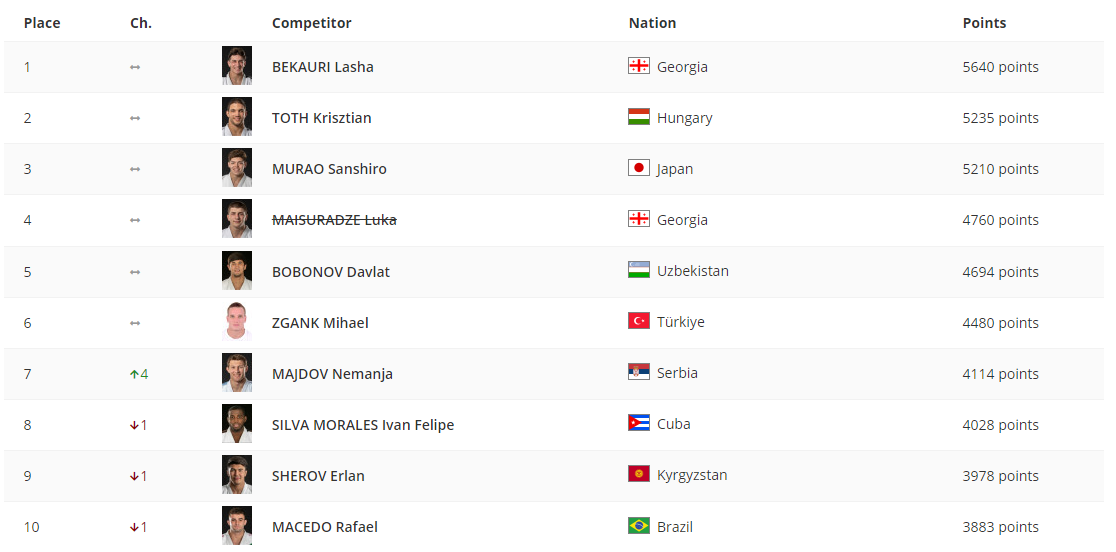Click the Hungary flag icon

point(638,117)
